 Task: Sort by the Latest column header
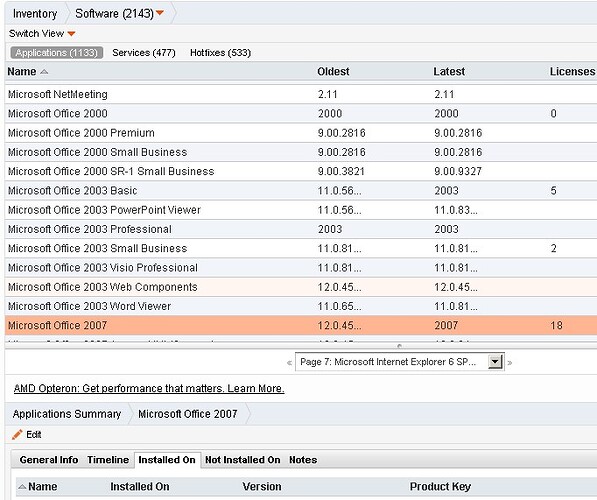pyautogui.click(x=449, y=72)
